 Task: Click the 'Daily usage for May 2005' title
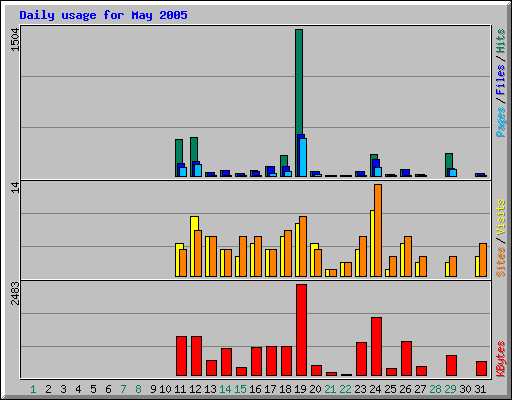tap(103, 15)
